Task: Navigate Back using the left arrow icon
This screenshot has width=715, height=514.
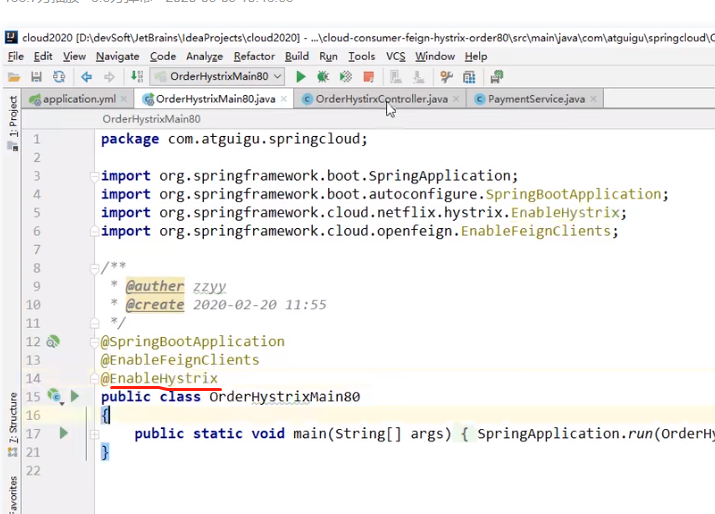Action: click(x=86, y=77)
